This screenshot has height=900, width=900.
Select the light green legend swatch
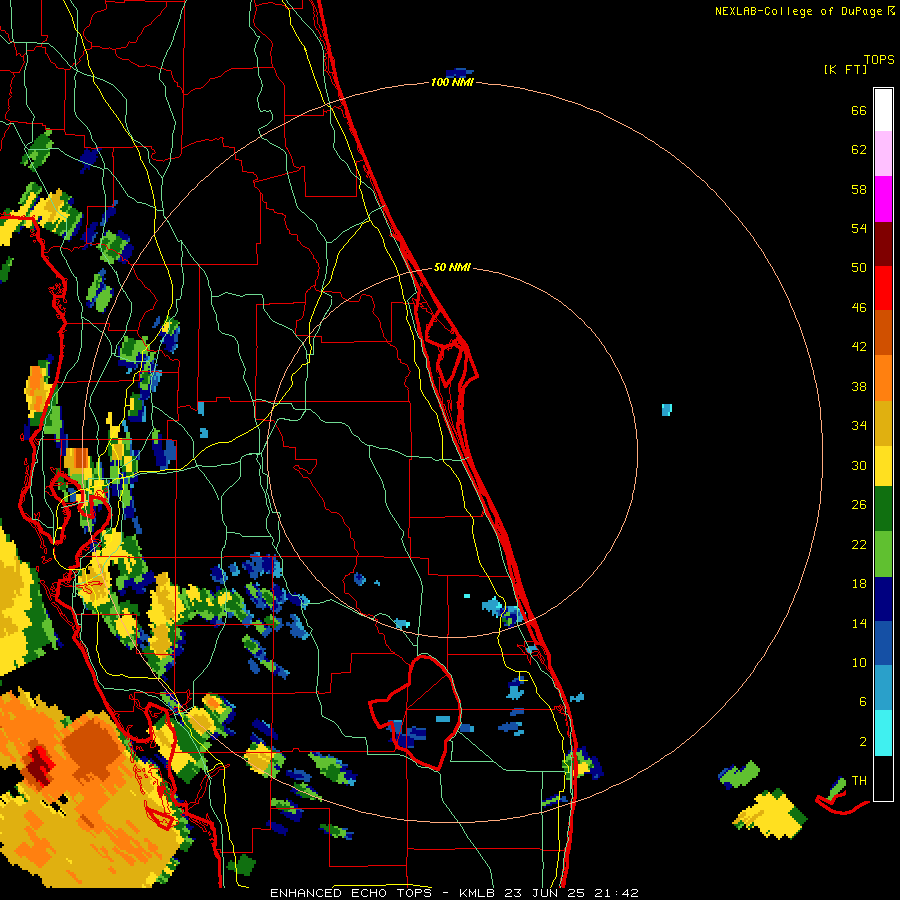[883, 554]
